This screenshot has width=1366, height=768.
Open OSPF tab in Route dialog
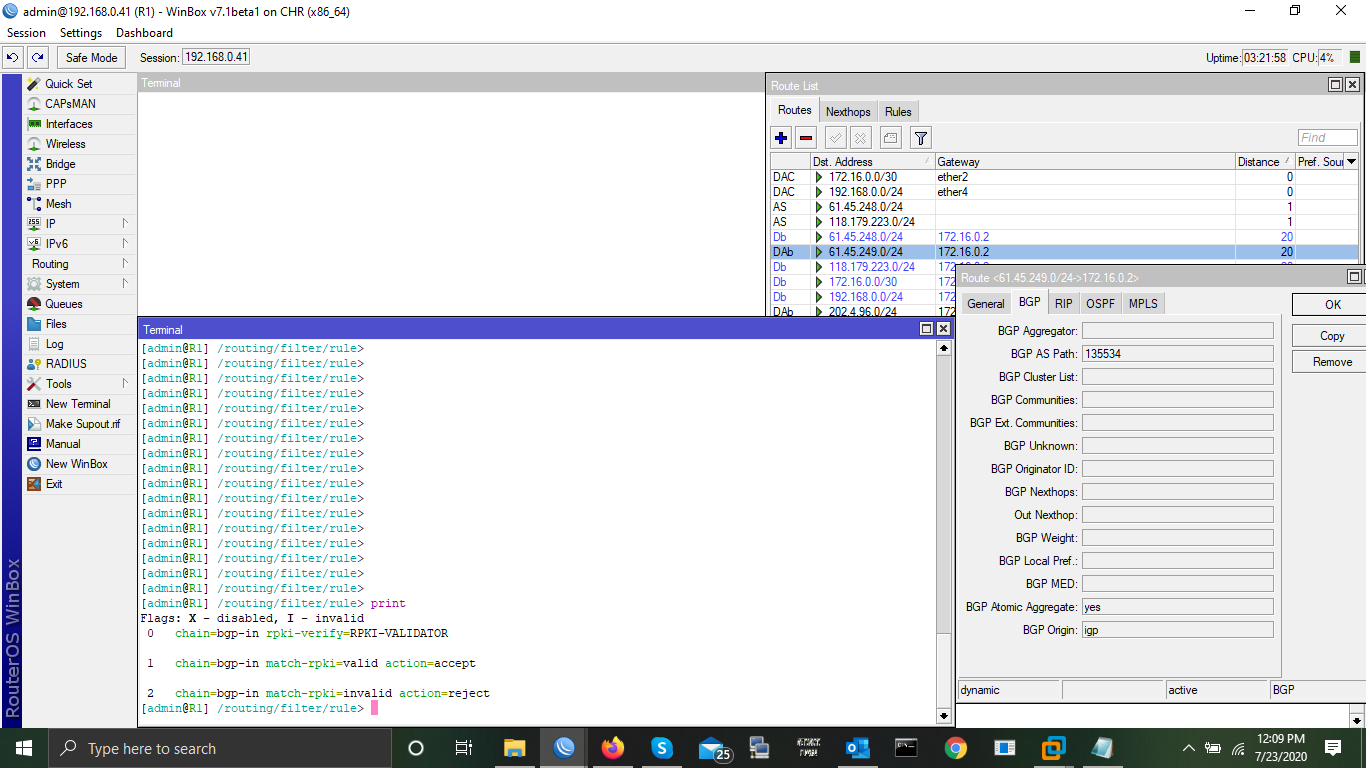click(x=1100, y=304)
